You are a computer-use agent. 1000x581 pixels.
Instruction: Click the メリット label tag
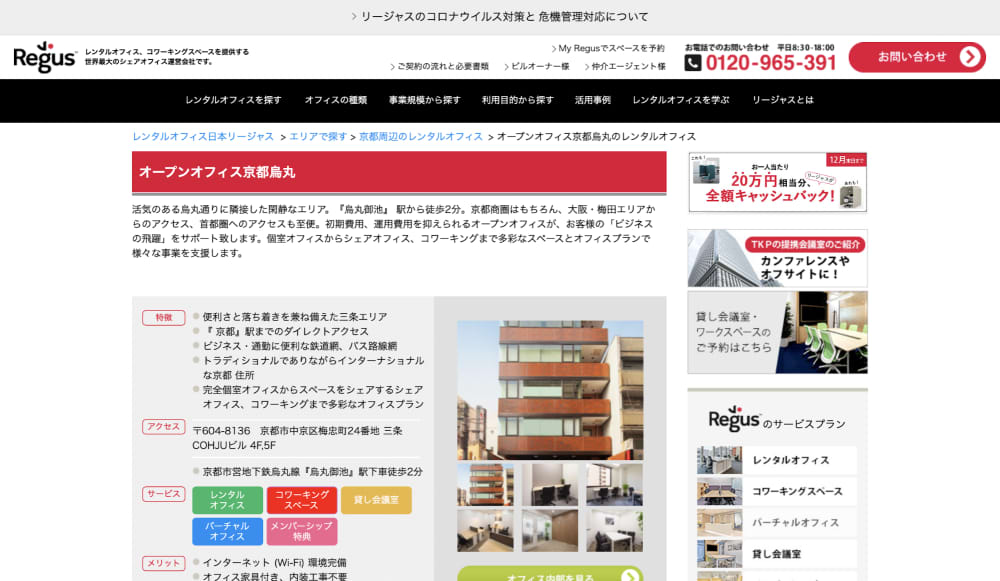[x=163, y=563]
